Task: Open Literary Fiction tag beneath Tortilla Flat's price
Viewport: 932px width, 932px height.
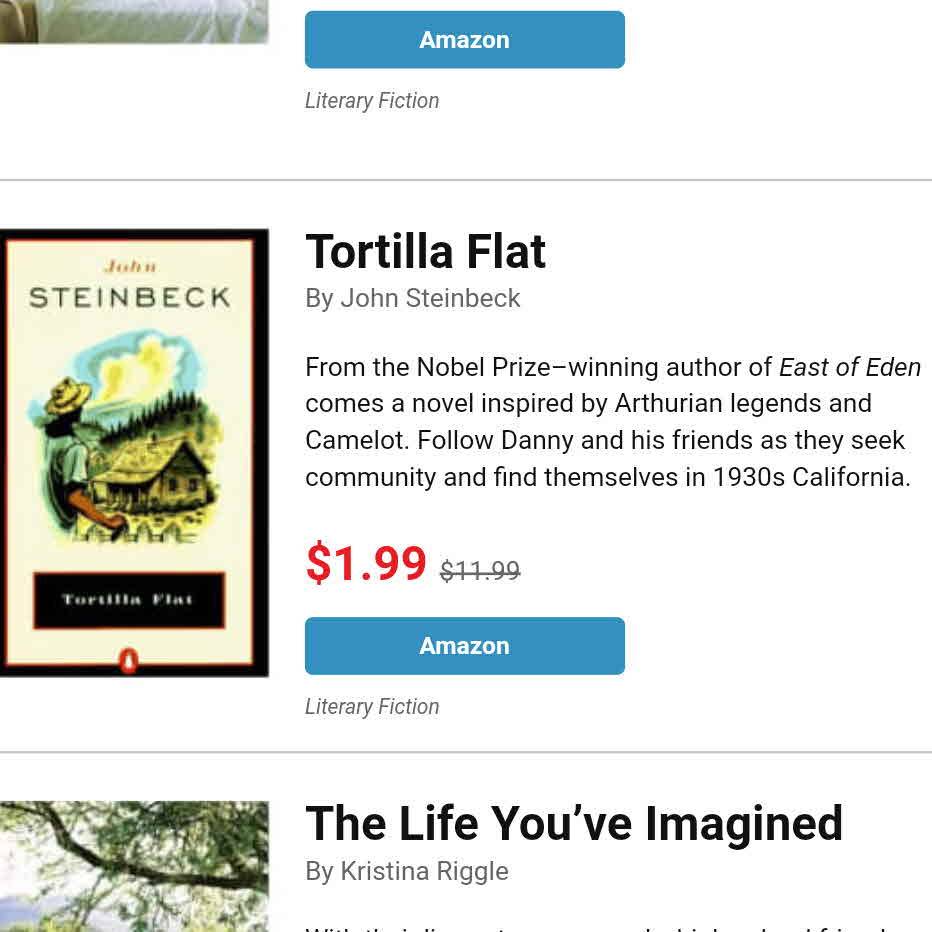Action: tap(372, 707)
